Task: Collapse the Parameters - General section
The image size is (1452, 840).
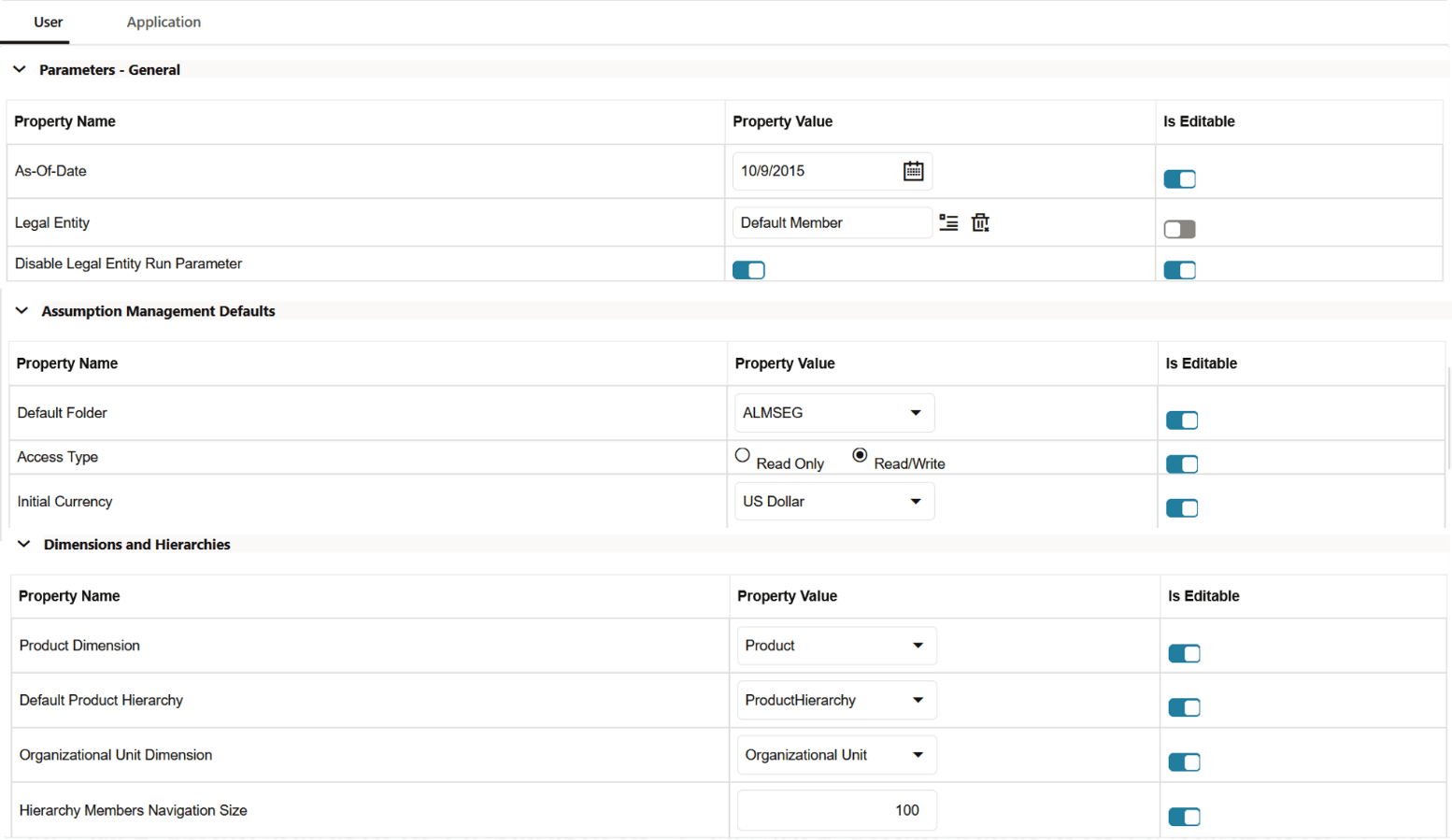Action: click(x=20, y=68)
